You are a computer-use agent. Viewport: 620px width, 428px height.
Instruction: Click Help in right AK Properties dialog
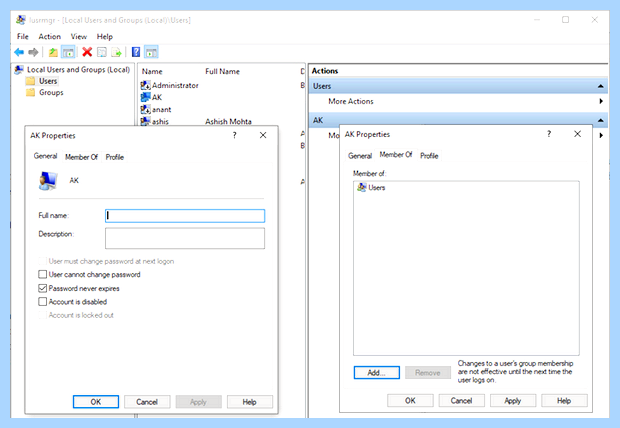564,400
